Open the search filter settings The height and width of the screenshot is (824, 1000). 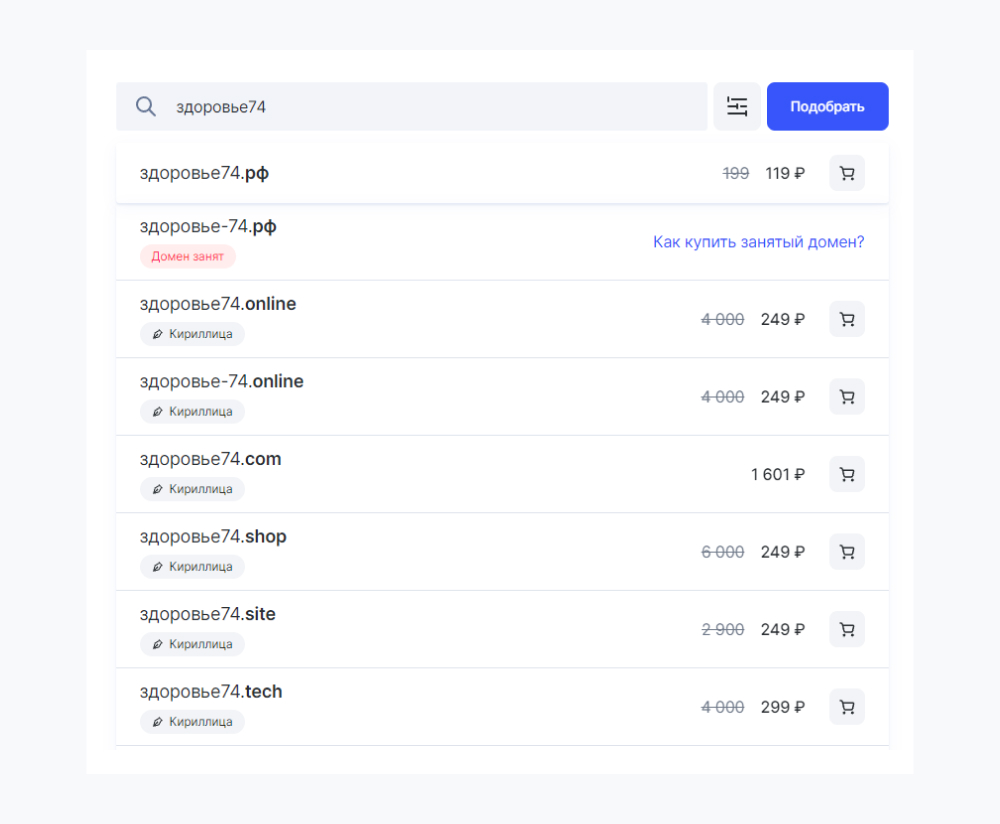pos(737,107)
